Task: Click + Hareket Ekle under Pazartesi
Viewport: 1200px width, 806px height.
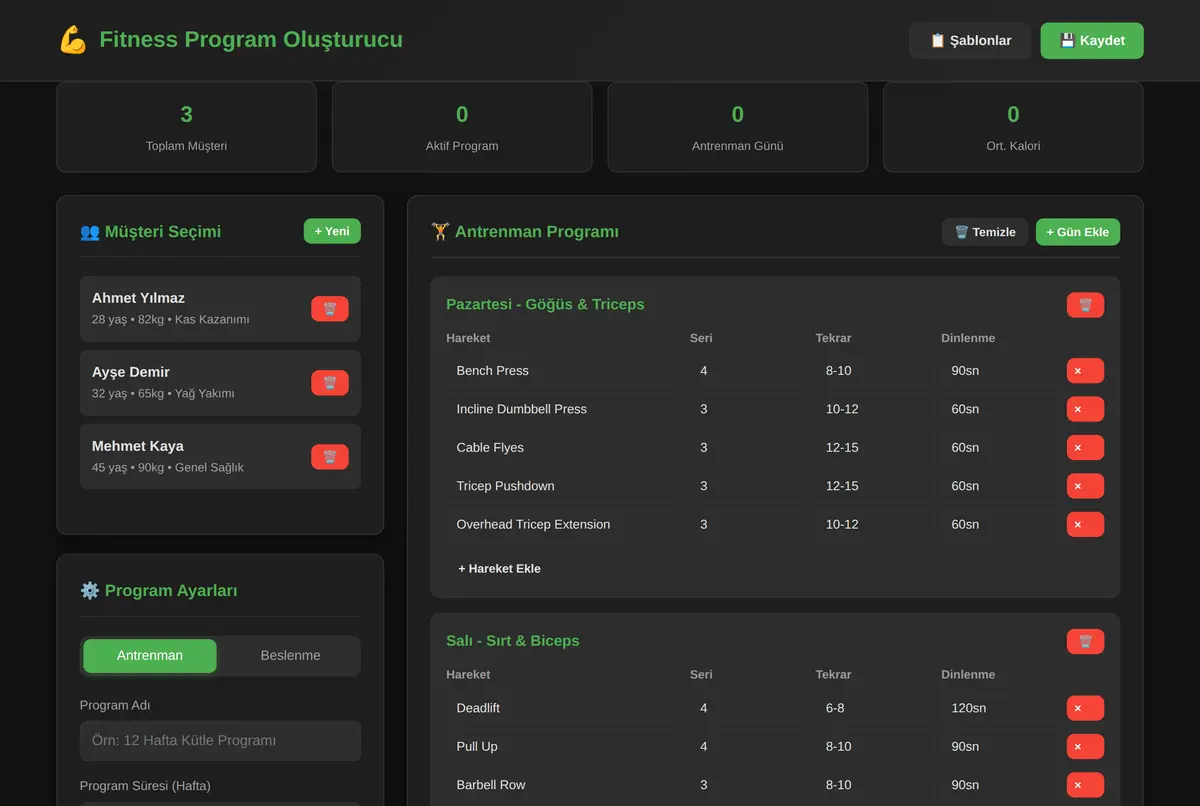Action: (499, 568)
